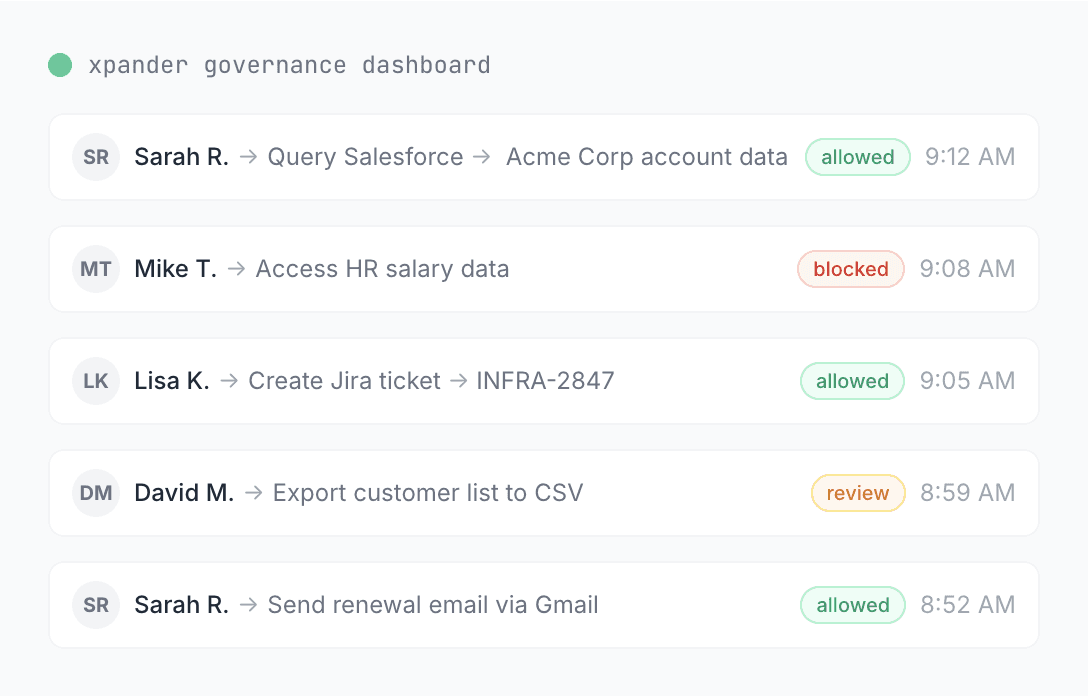The height and width of the screenshot is (696, 1088).
Task: Open the xpander governance dashboard title
Action: pos(289,66)
